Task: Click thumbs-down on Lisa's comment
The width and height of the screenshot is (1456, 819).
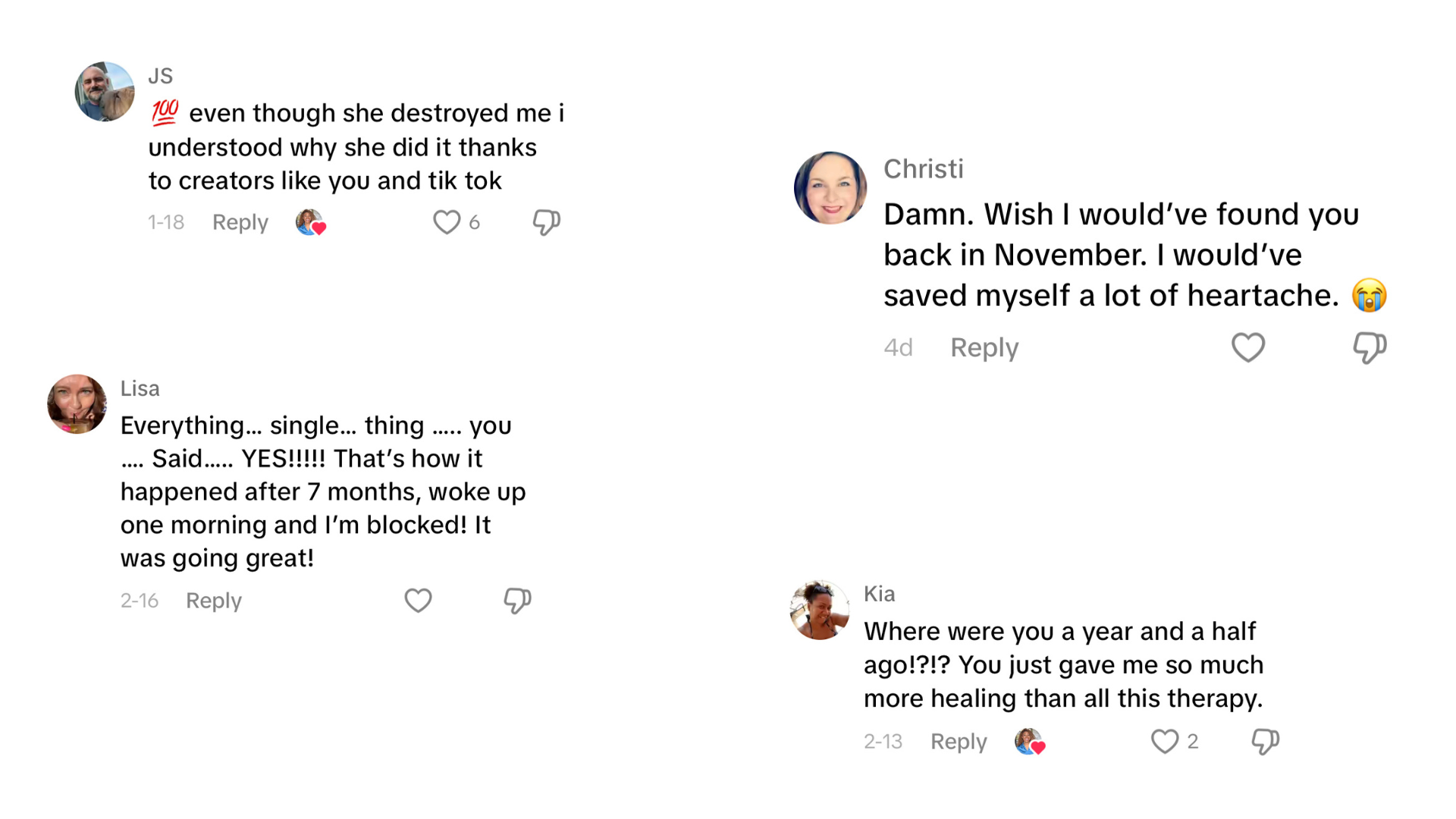Action: (x=517, y=601)
